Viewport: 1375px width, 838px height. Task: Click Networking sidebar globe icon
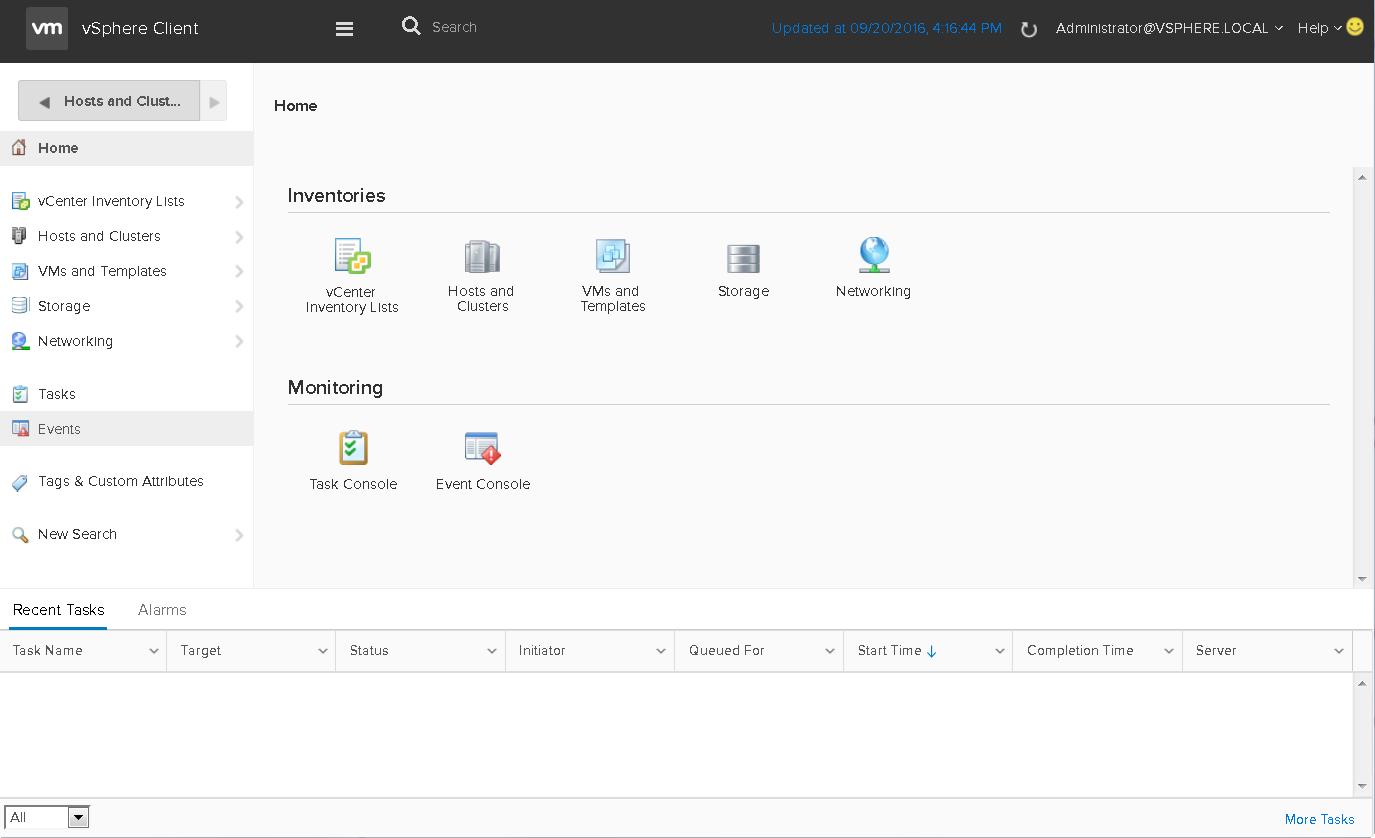click(x=19, y=341)
